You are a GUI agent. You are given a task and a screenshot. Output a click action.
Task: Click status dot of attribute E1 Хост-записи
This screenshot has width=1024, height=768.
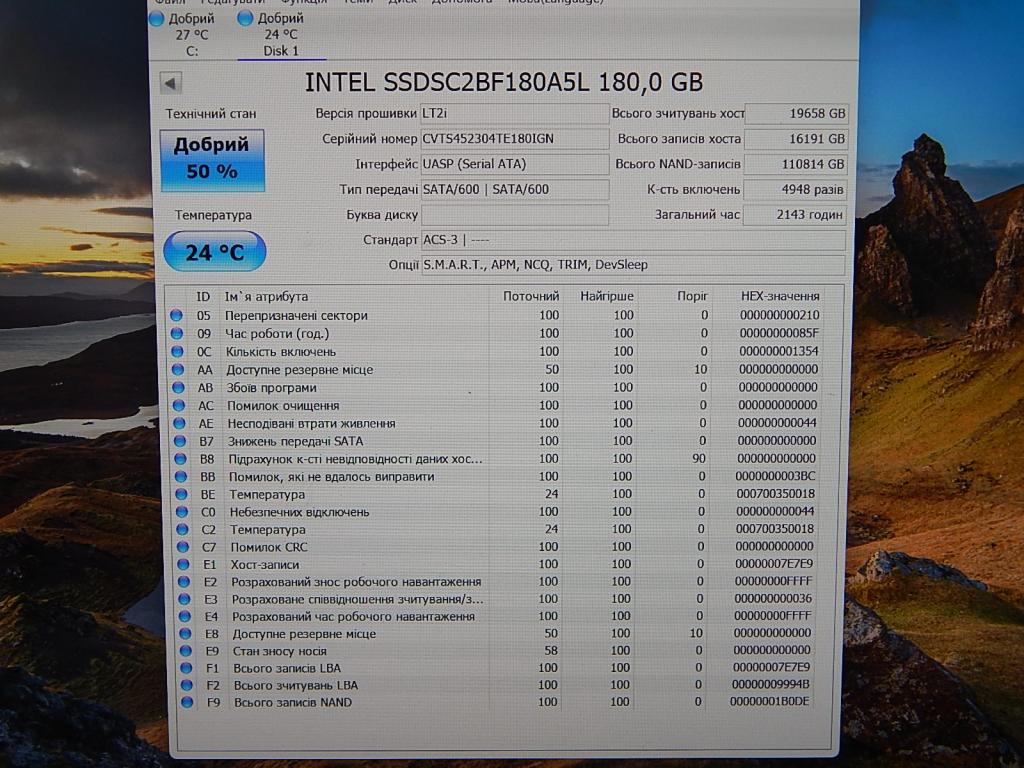(184, 564)
